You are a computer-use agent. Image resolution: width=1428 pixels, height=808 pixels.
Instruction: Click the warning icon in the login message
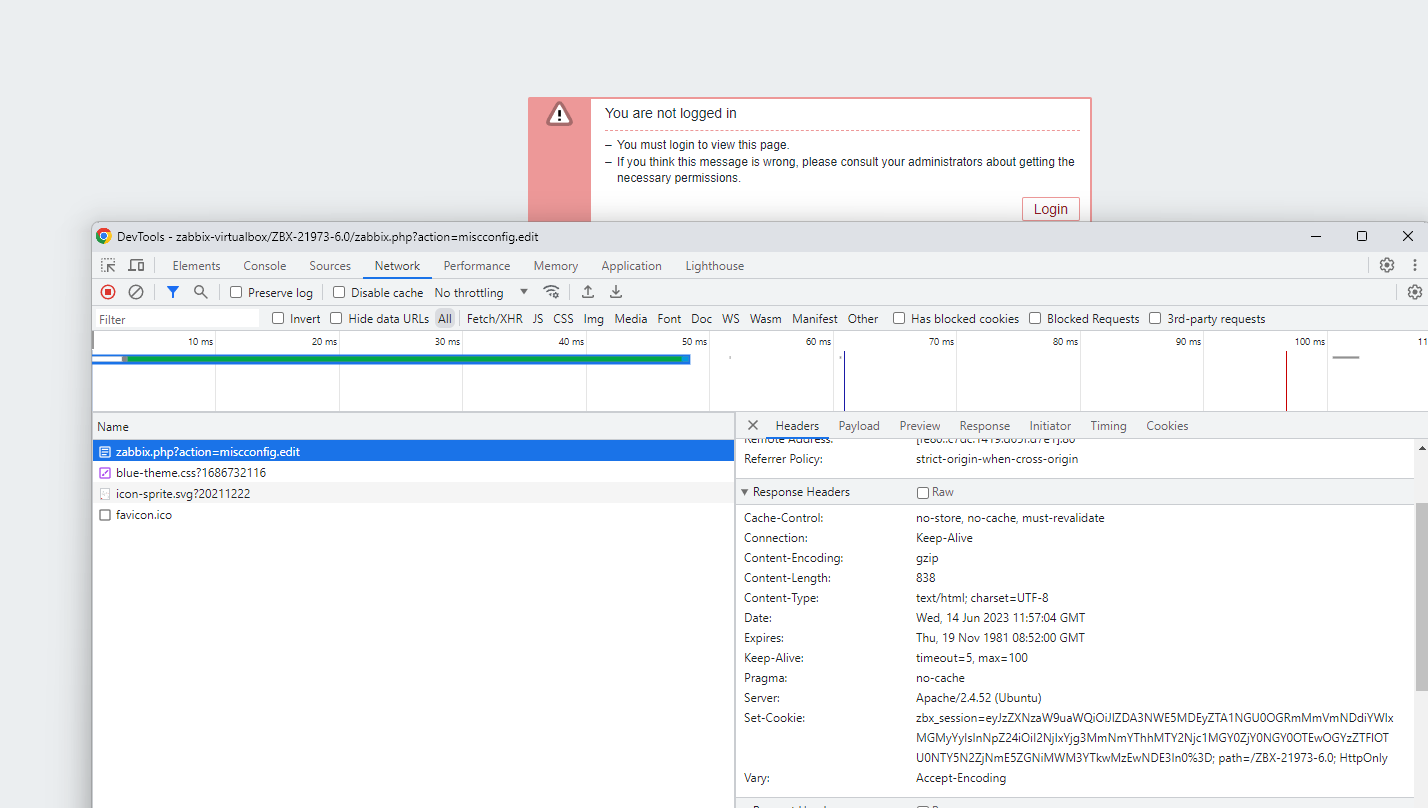pos(560,114)
